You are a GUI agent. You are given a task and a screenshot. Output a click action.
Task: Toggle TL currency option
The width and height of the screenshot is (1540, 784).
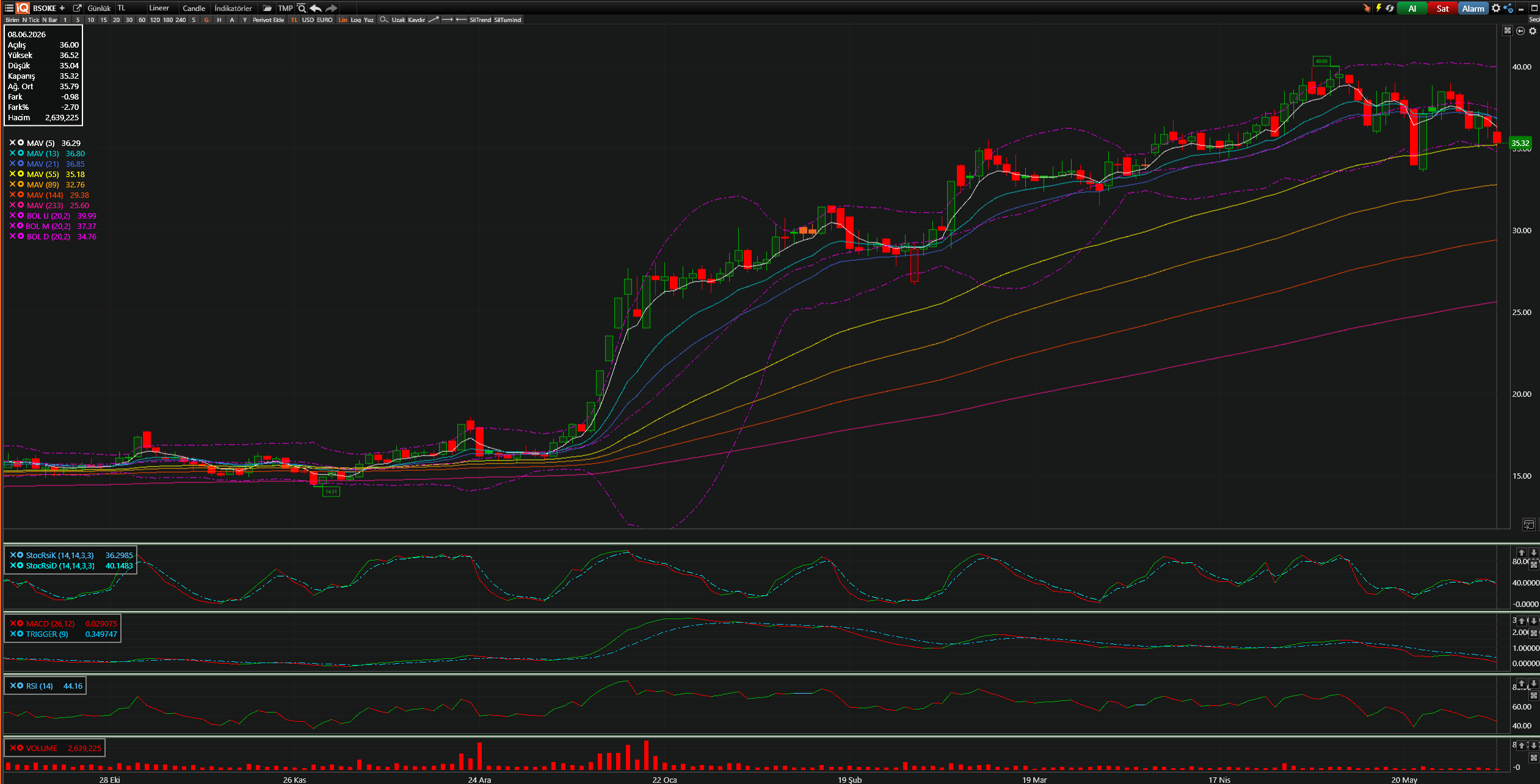coord(294,20)
